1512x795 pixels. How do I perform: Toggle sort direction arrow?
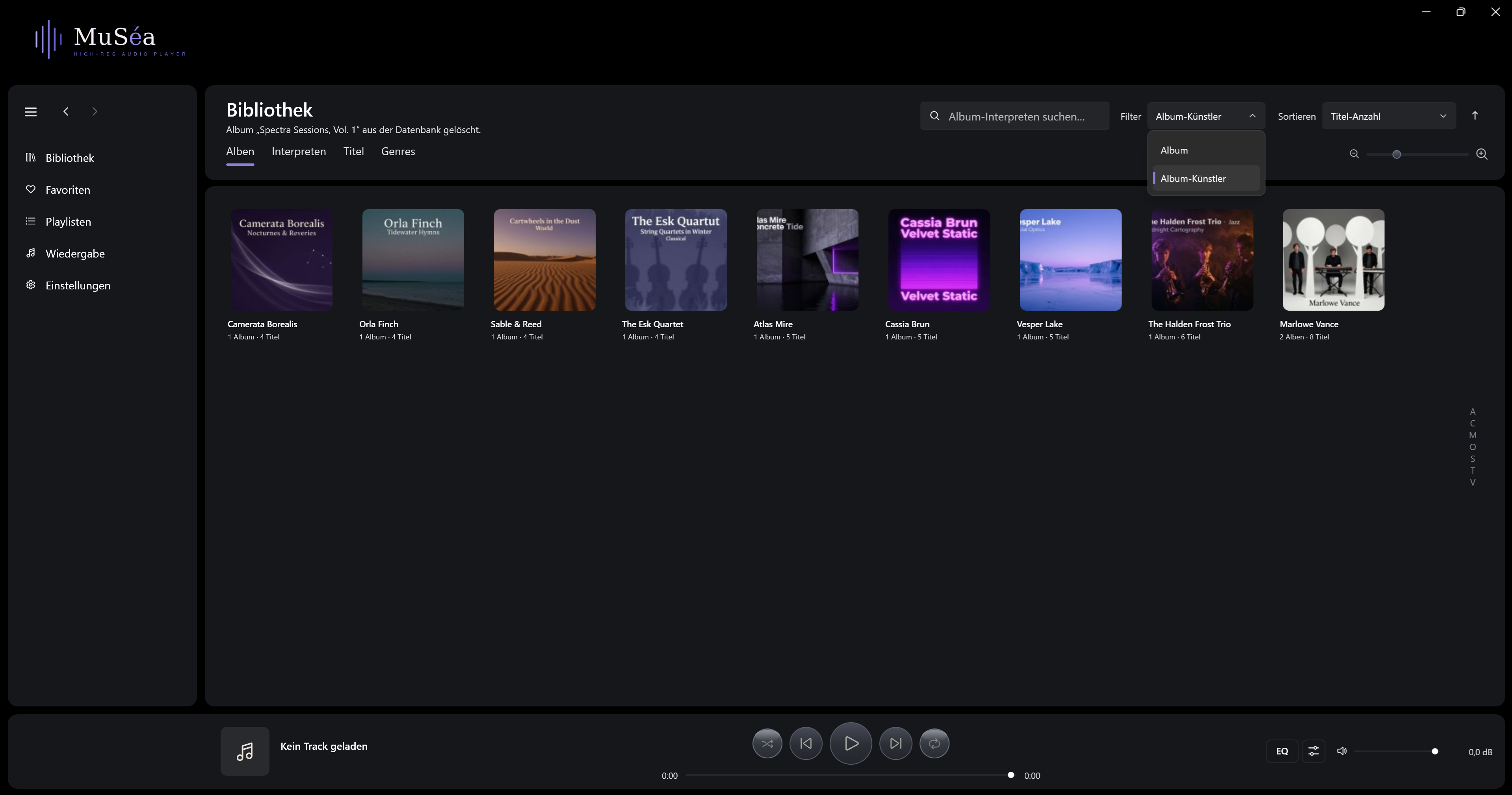pos(1475,116)
